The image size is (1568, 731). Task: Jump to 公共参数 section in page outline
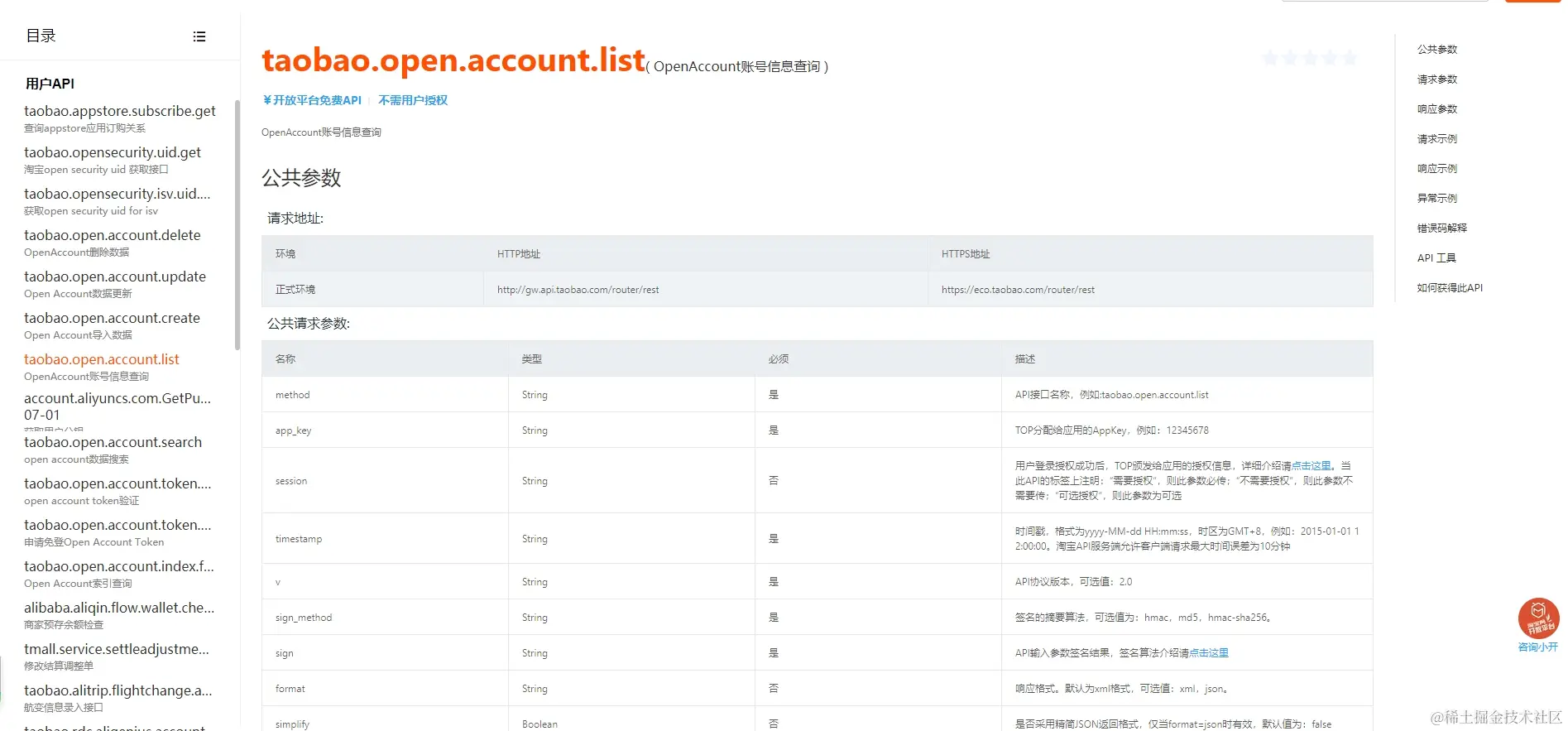[1437, 50]
